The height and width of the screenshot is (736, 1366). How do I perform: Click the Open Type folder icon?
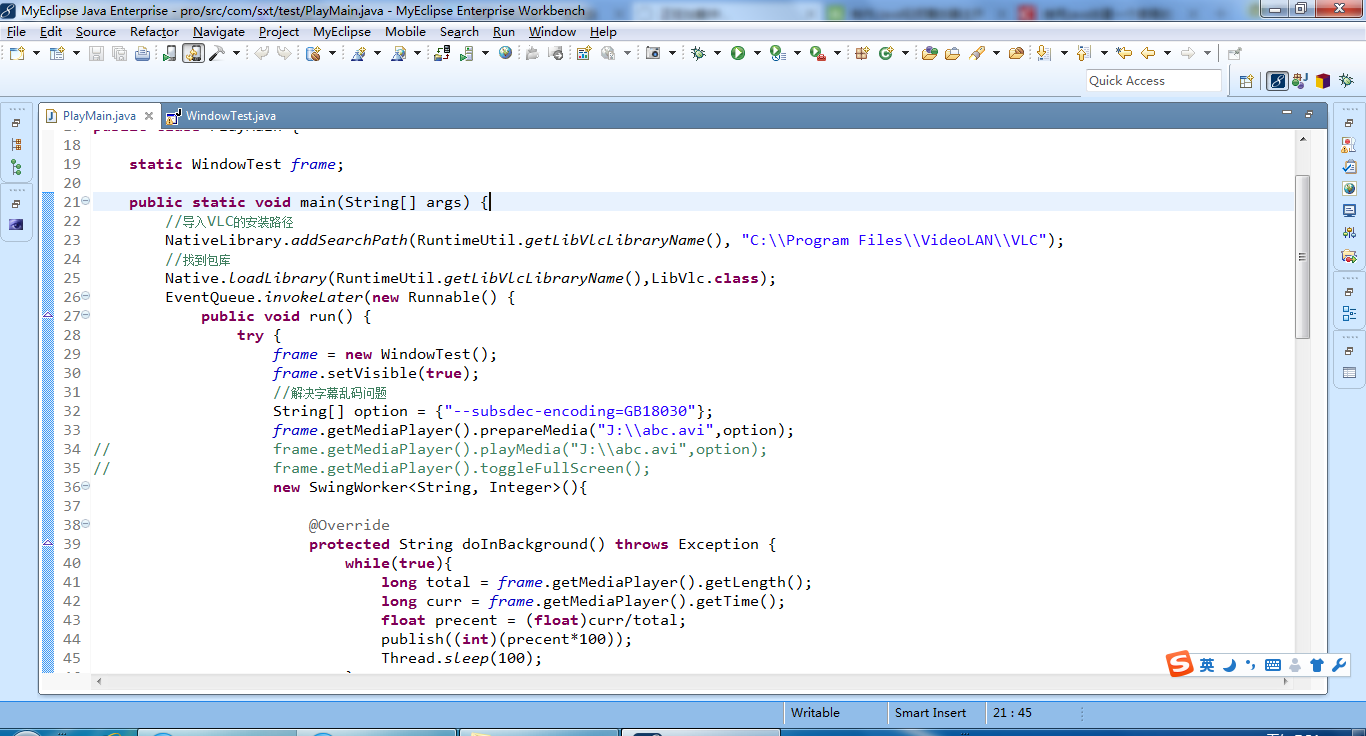(929, 53)
